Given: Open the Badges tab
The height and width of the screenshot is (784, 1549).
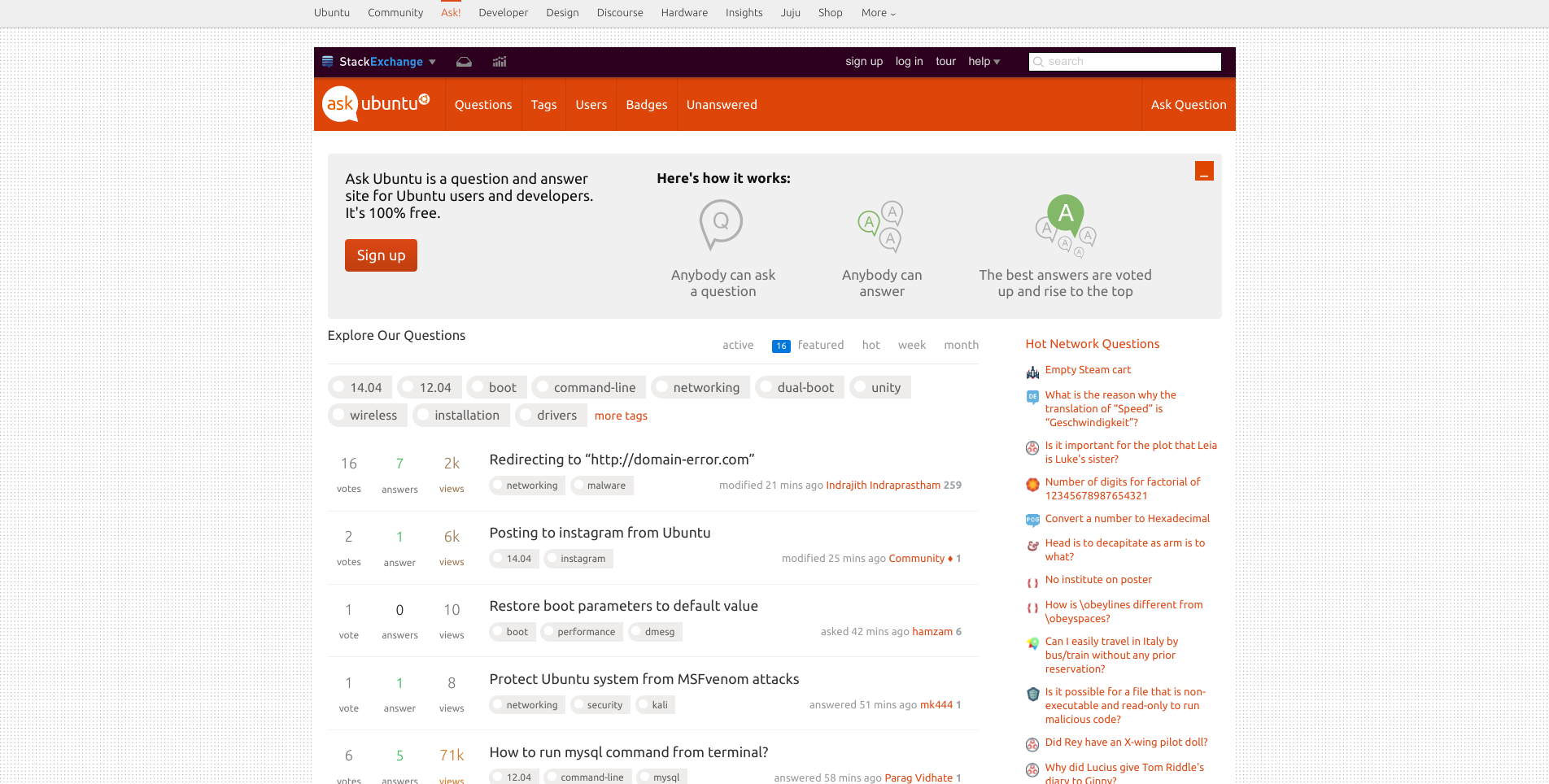Looking at the screenshot, I should [x=647, y=105].
